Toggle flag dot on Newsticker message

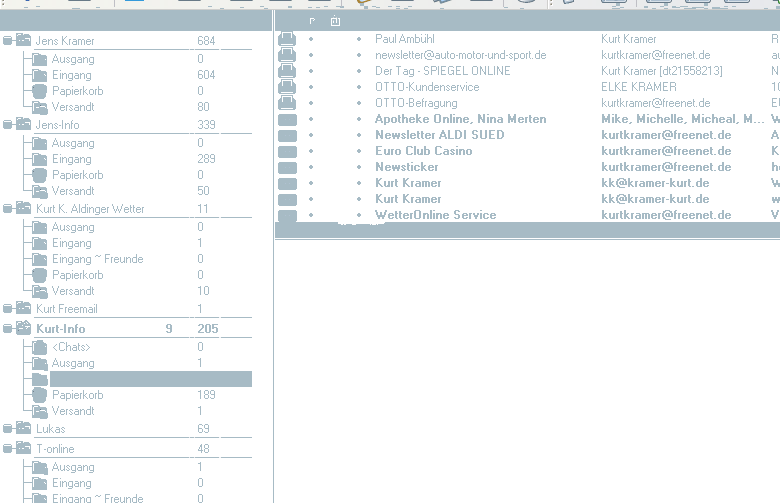(x=311, y=167)
